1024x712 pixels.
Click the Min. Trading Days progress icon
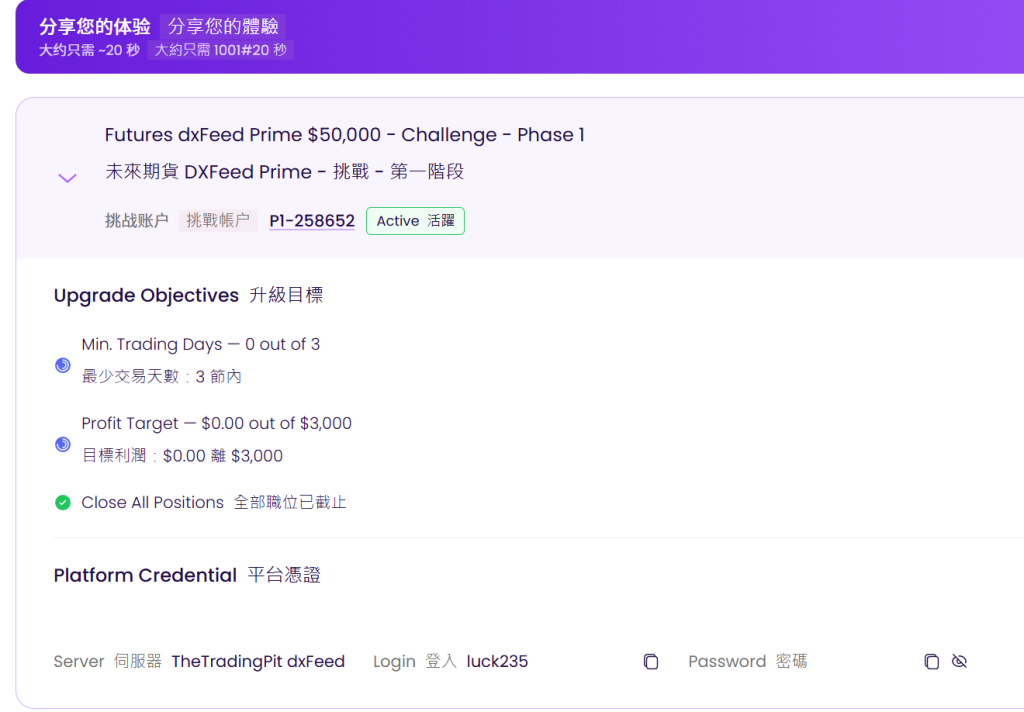[63, 365]
